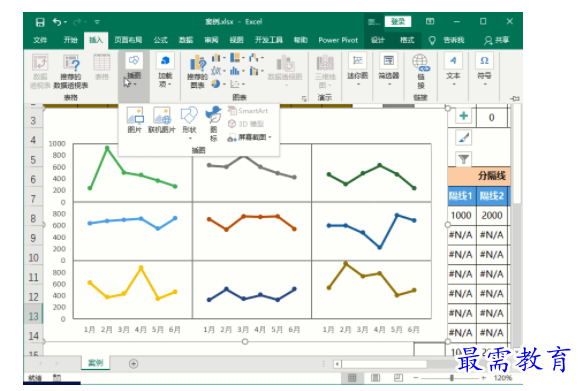Switch to the 数据 ribbon tab
579x391 pixels.
[x=186, y=40]
